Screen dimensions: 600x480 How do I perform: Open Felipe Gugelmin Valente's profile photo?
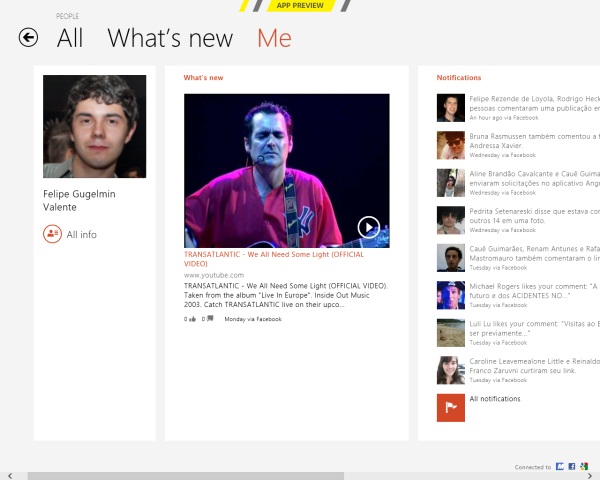[x=95, y=126]
